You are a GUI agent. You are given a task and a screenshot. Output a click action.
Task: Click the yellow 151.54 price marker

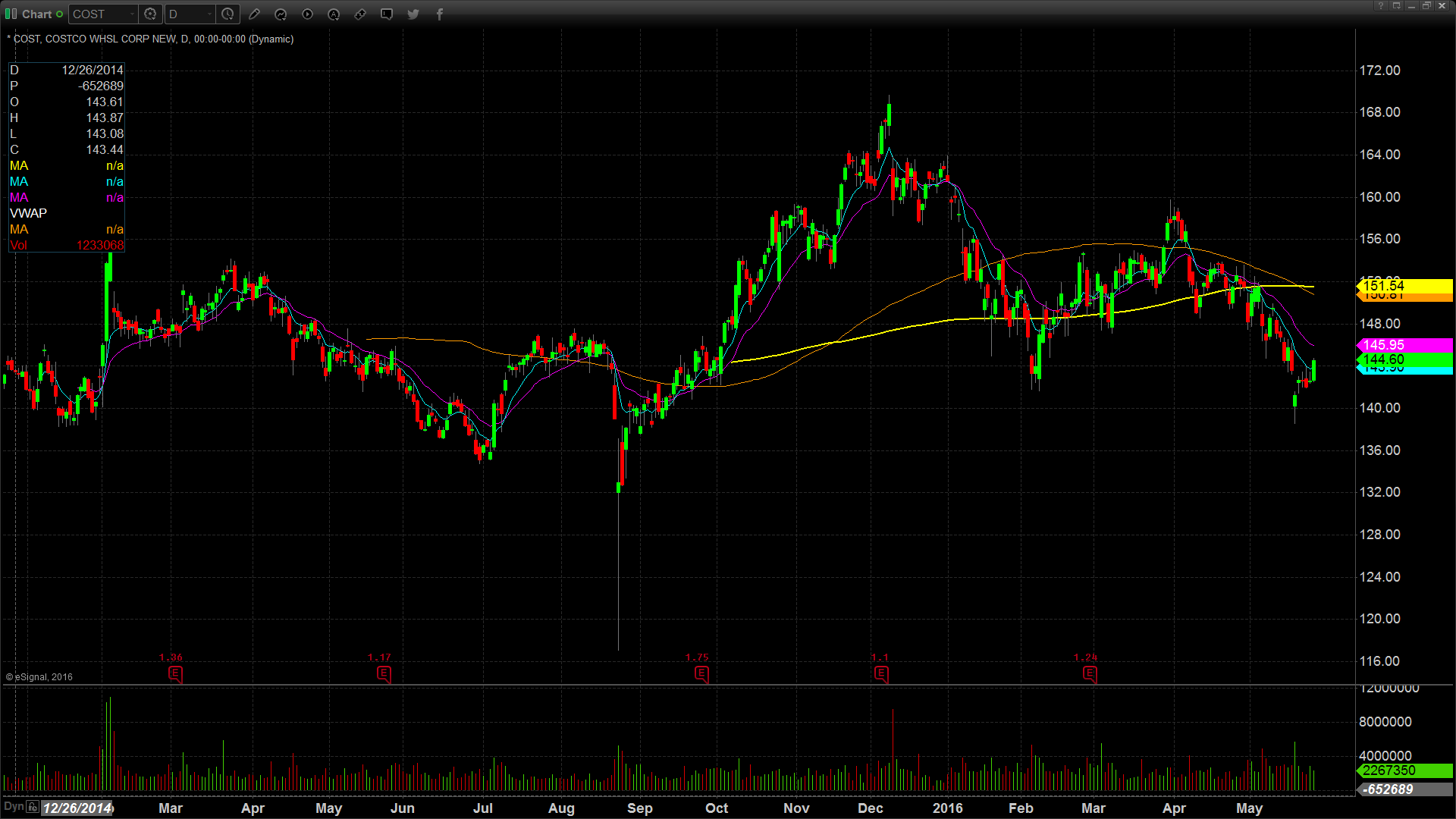1403,285
